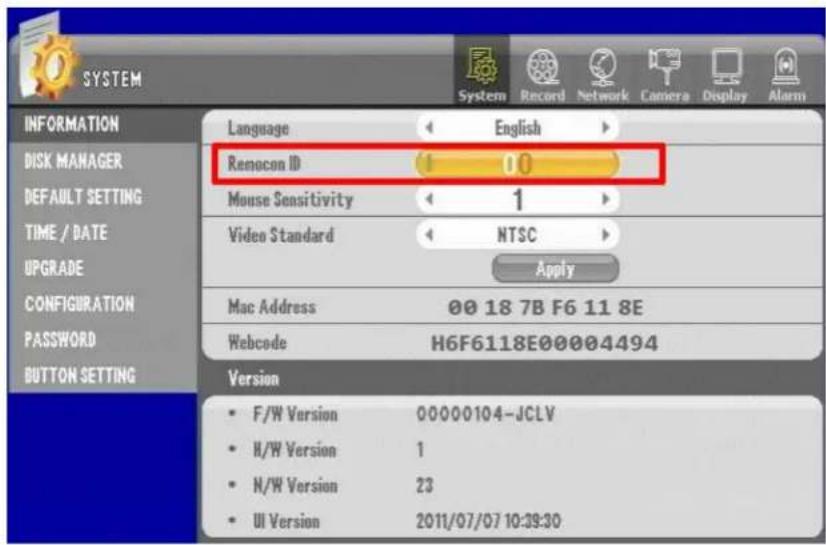Viewport: 826px width, 545px height.
Task: Click the right arrow on Language
Action: click(606, 127)
